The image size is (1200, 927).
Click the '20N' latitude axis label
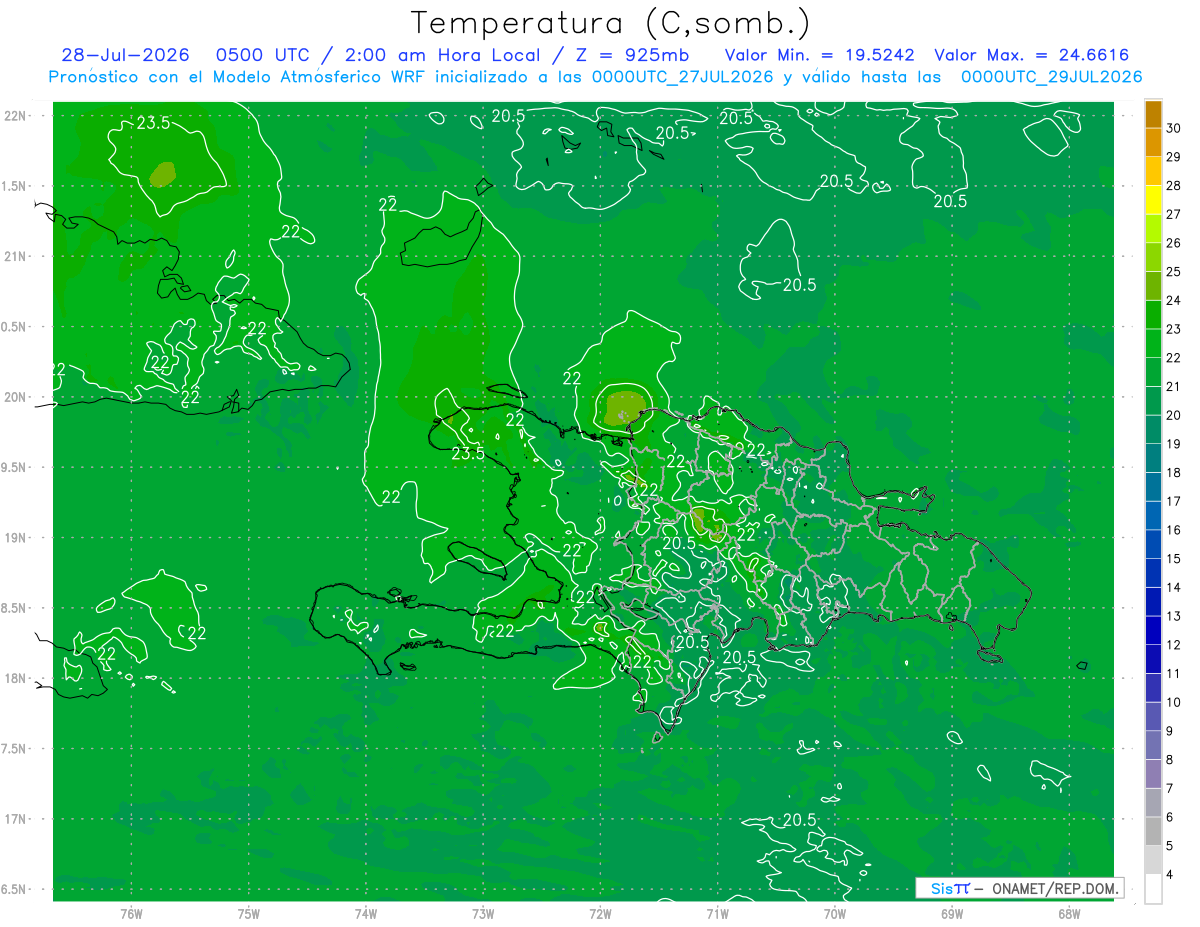[15, 397]
